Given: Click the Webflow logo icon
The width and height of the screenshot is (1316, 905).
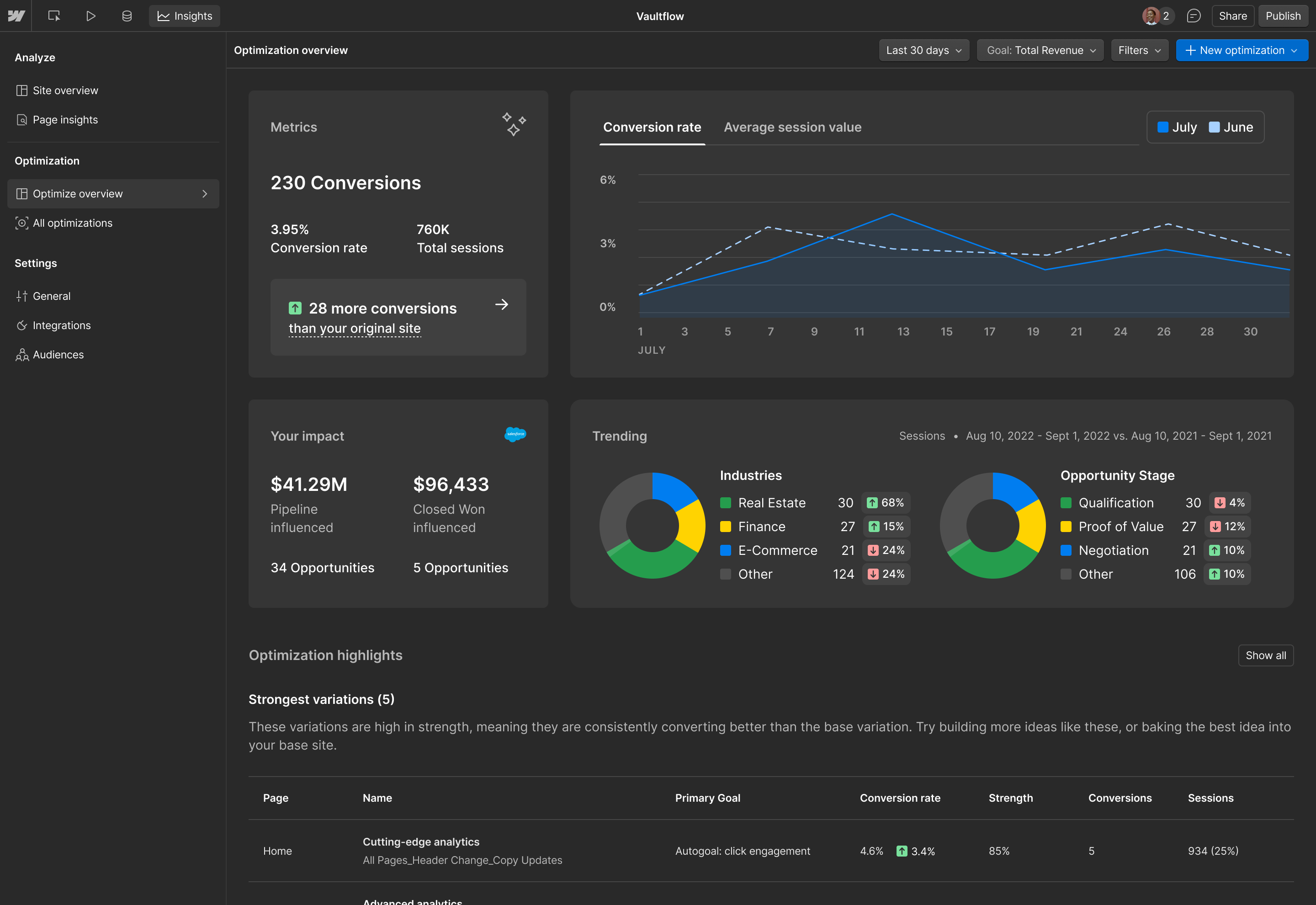Looking at the screenshot, I should pyautogui.click(x=16, y=16).
